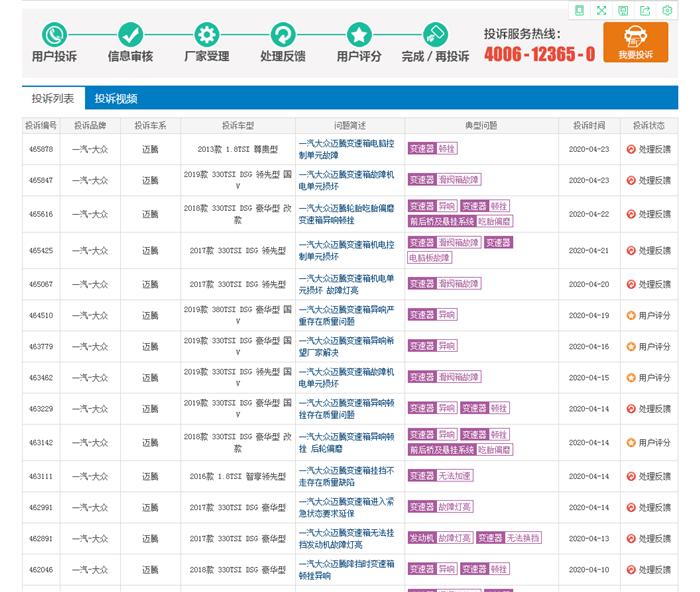Open link 变速箱机电单元损坏 故障灯亮
This screenshot has height=592, width=700.
tap(346, 284)
